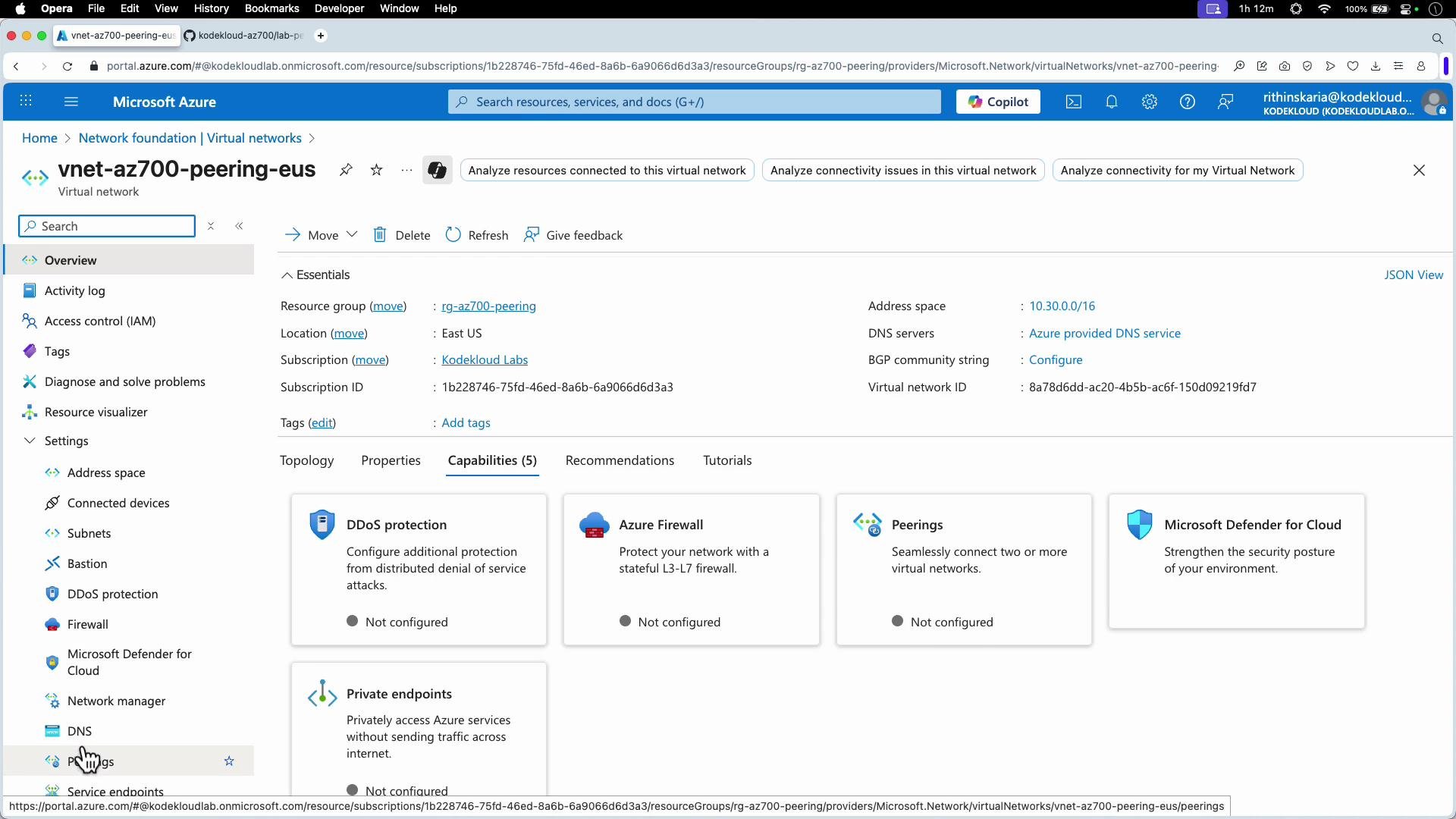Favorite the vnet with the star icon
This screenshot has height=819, width=1456.
click(377, 170)
